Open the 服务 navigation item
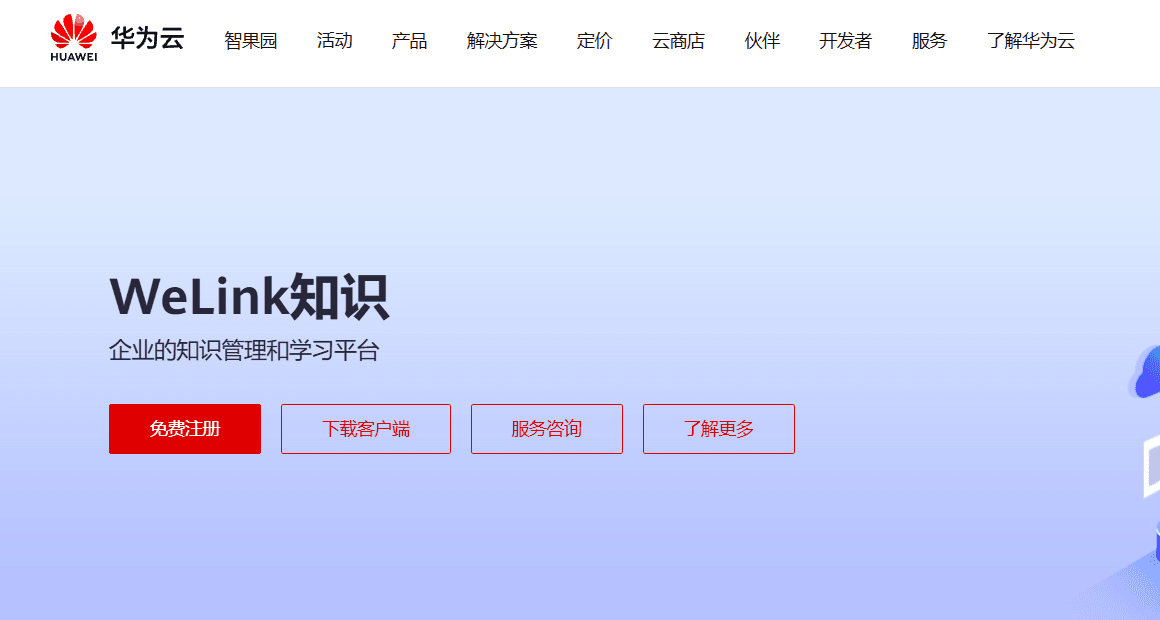Viewport: 1160px width, 620px height. (x=929, y=41)
